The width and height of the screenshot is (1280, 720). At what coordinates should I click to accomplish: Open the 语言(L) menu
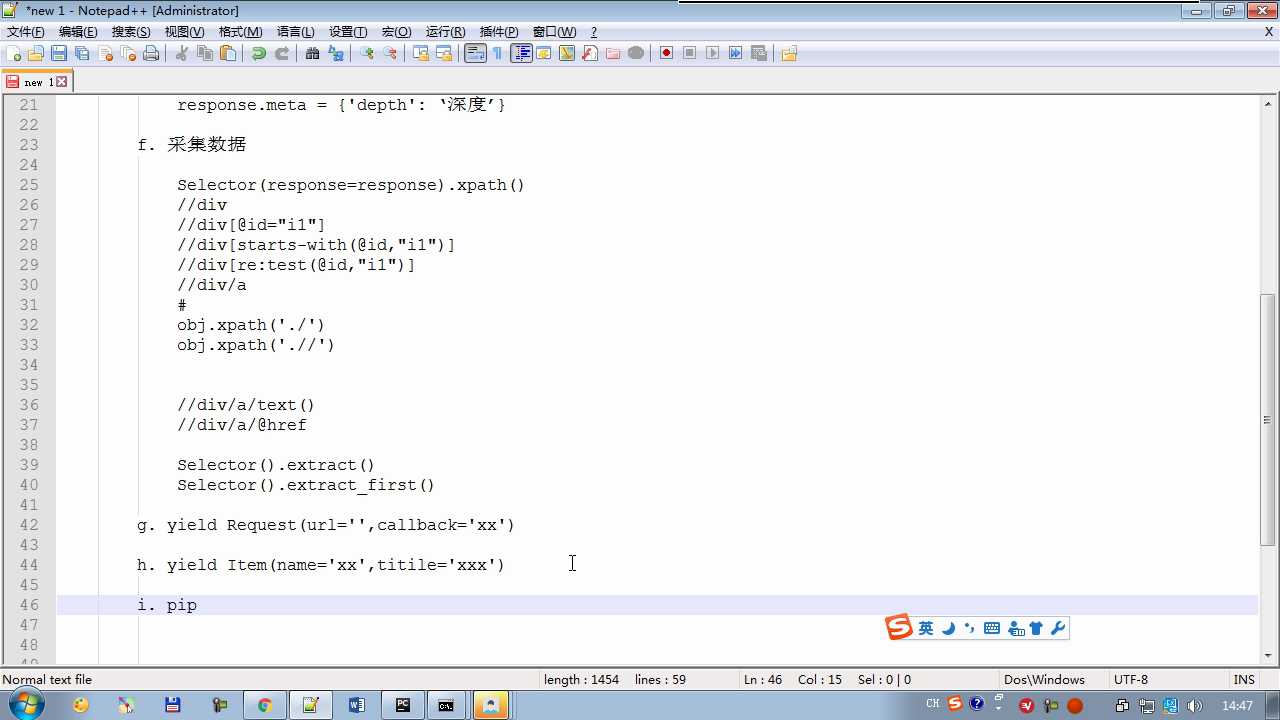click(x=295, y=32)
